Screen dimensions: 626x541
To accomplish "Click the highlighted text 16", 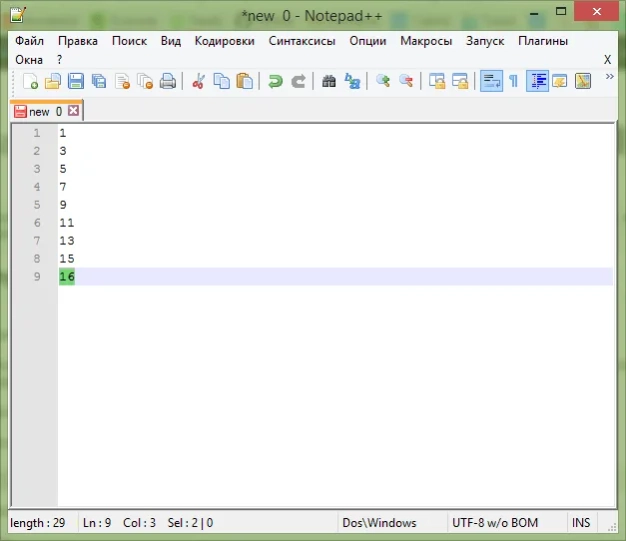I will pyautogui.click(x=67, y=277).
